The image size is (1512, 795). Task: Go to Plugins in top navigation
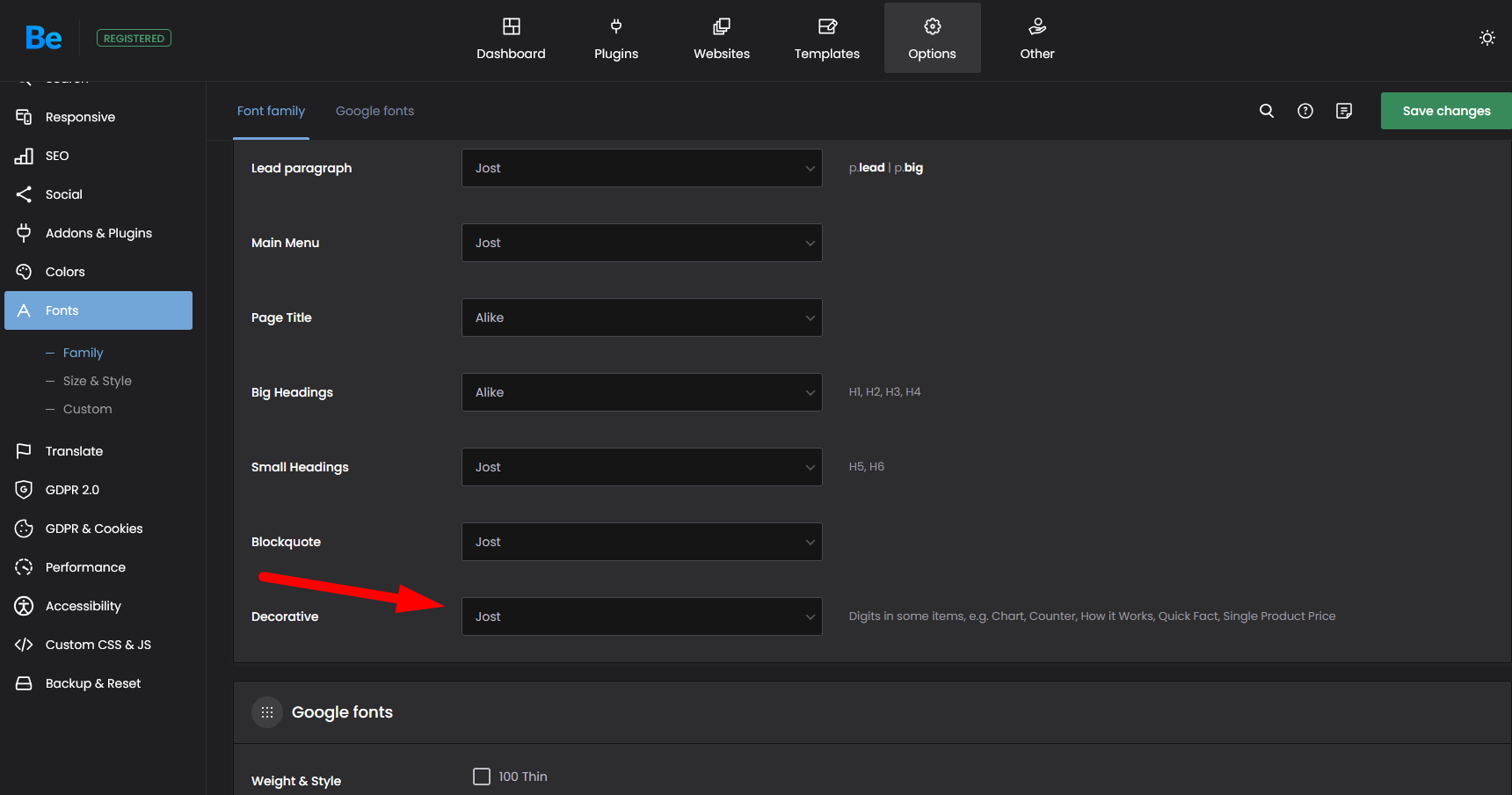pyautogui.click(x=615, y=39)
